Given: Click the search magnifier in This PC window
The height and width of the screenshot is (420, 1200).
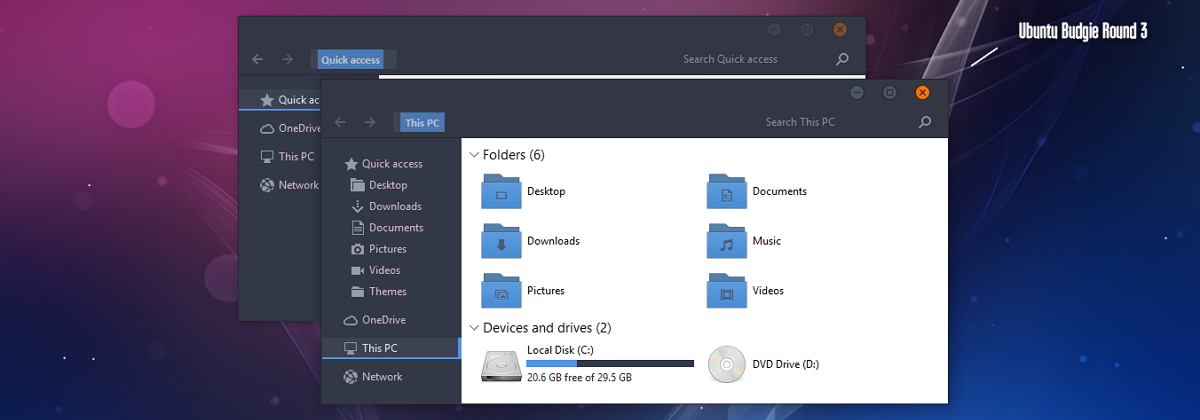Looking at the screenshot, I should (924, 122).
